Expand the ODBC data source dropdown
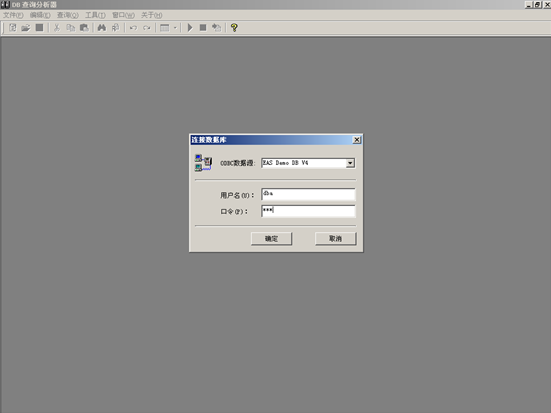Viewport: 551px width, 413px height. click(350, 163)
